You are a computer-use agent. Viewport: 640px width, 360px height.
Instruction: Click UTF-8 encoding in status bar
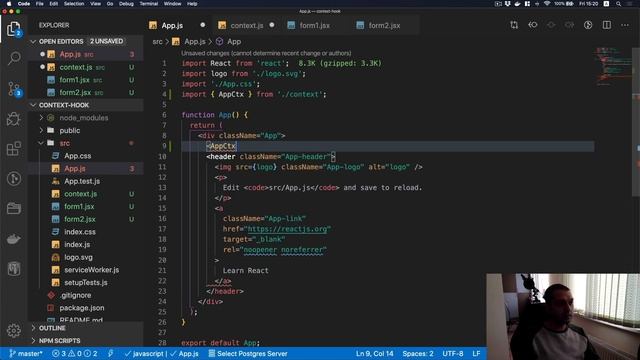453,353
